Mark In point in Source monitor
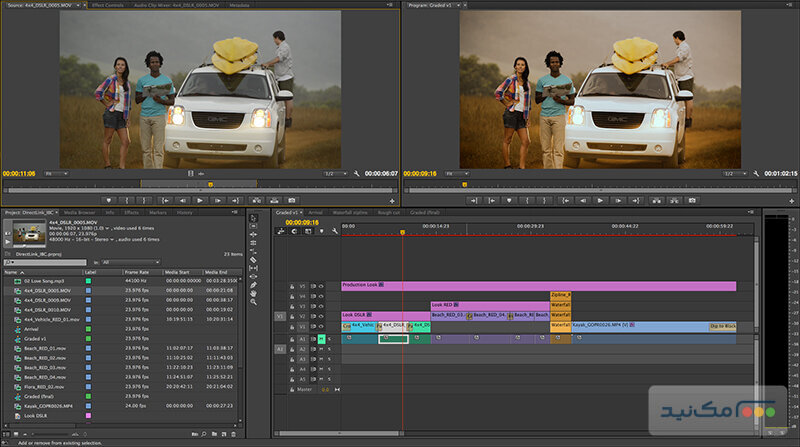 pos(127,201)
